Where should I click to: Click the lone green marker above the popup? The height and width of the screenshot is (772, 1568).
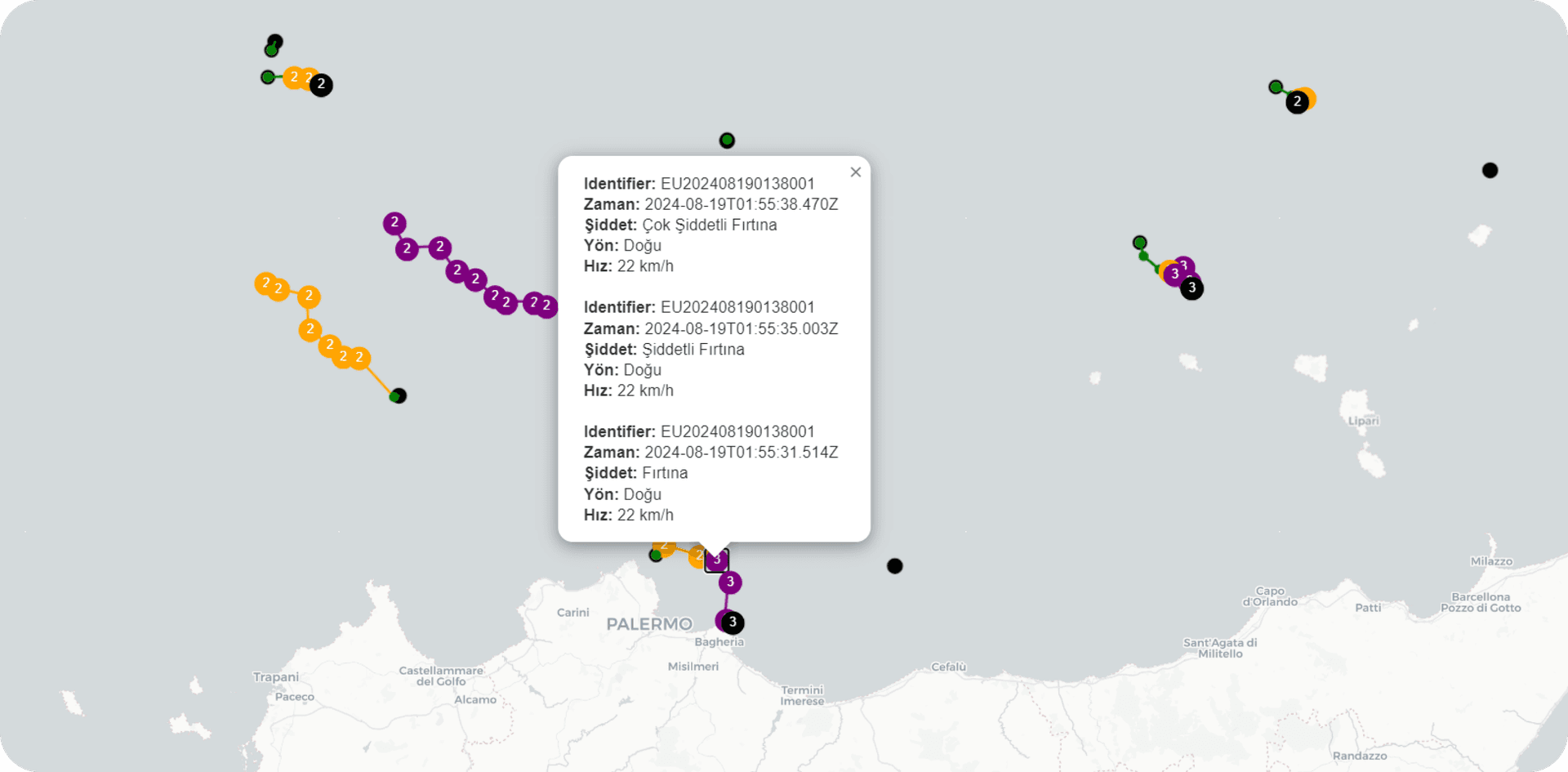point(727,141)
